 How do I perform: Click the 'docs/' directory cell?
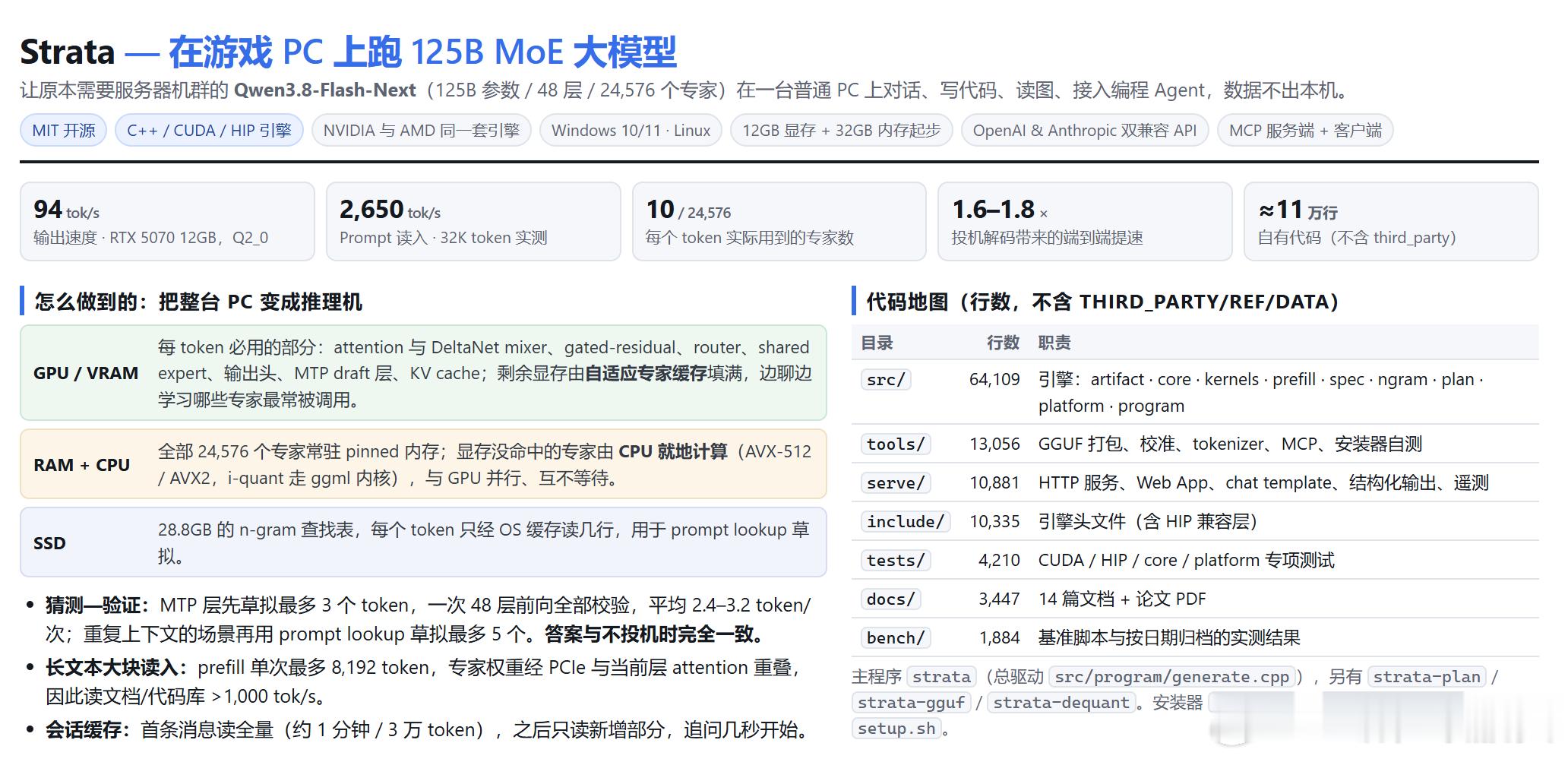point(891,599)
